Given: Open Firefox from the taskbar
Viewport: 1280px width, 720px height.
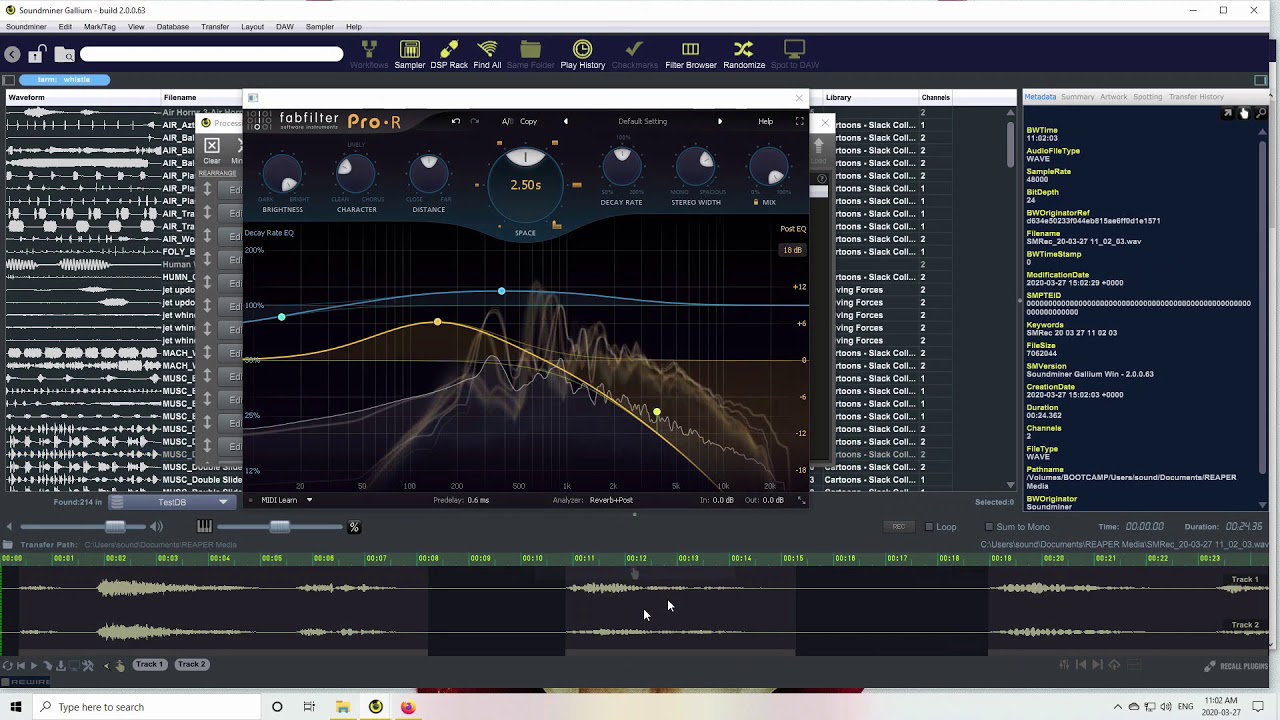Looking at the screenshot, I should (408, 707).
